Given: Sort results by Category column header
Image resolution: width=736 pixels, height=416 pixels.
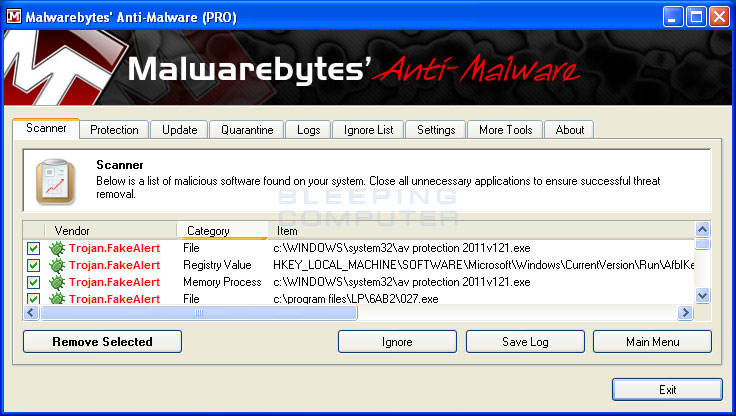Looking at the screenshot, I should (x=222, y=231).
